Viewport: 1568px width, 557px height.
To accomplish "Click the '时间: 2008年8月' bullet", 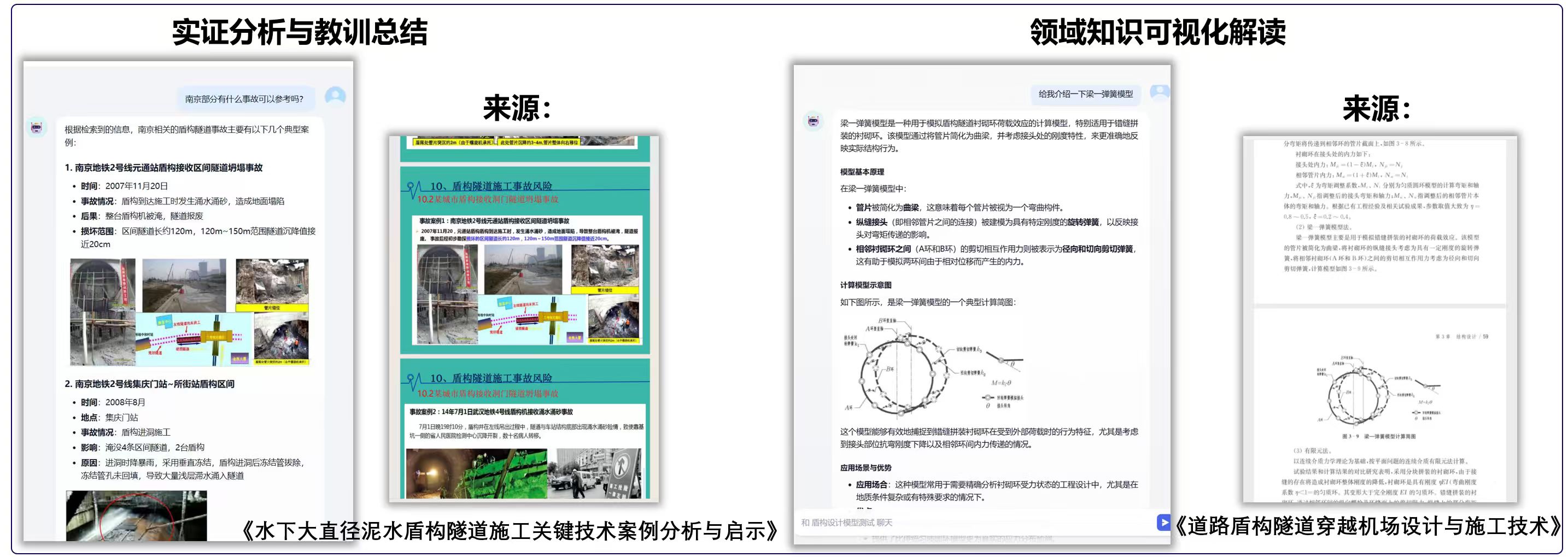I will point(113,402).
